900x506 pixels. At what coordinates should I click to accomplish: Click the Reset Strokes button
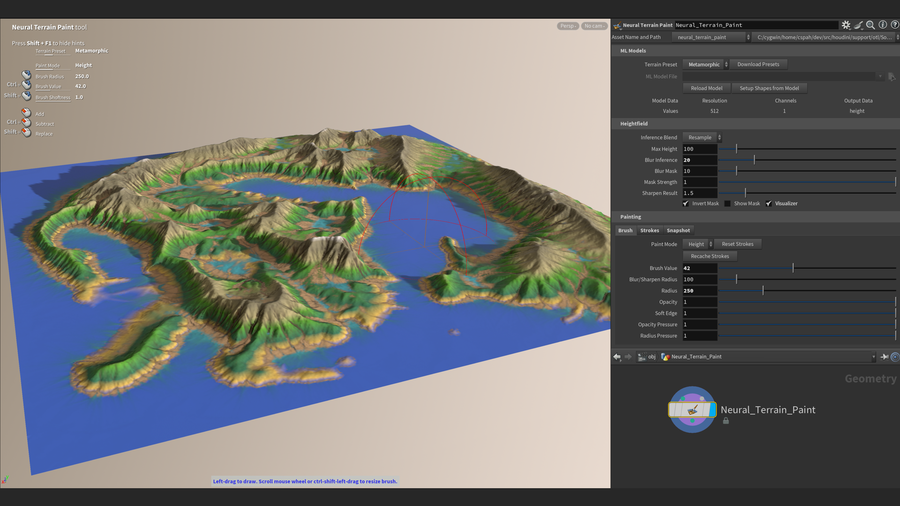(738, 243)
